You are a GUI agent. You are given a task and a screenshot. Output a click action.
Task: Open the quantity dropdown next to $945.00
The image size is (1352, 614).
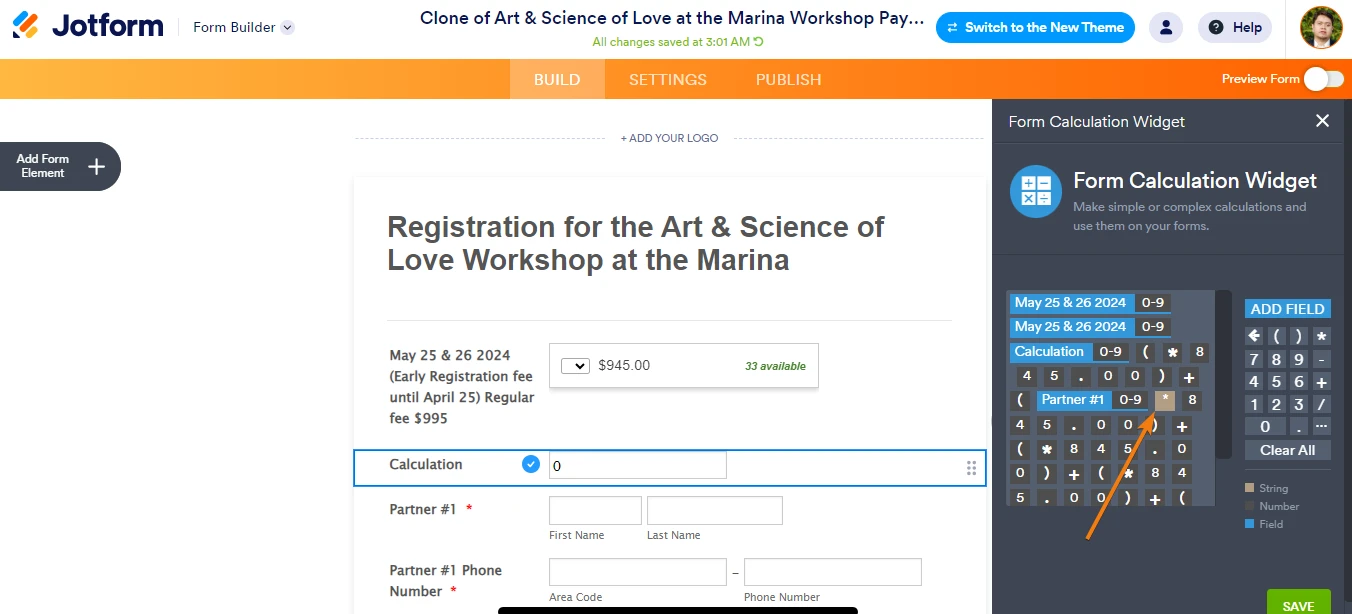coord(575,366)
